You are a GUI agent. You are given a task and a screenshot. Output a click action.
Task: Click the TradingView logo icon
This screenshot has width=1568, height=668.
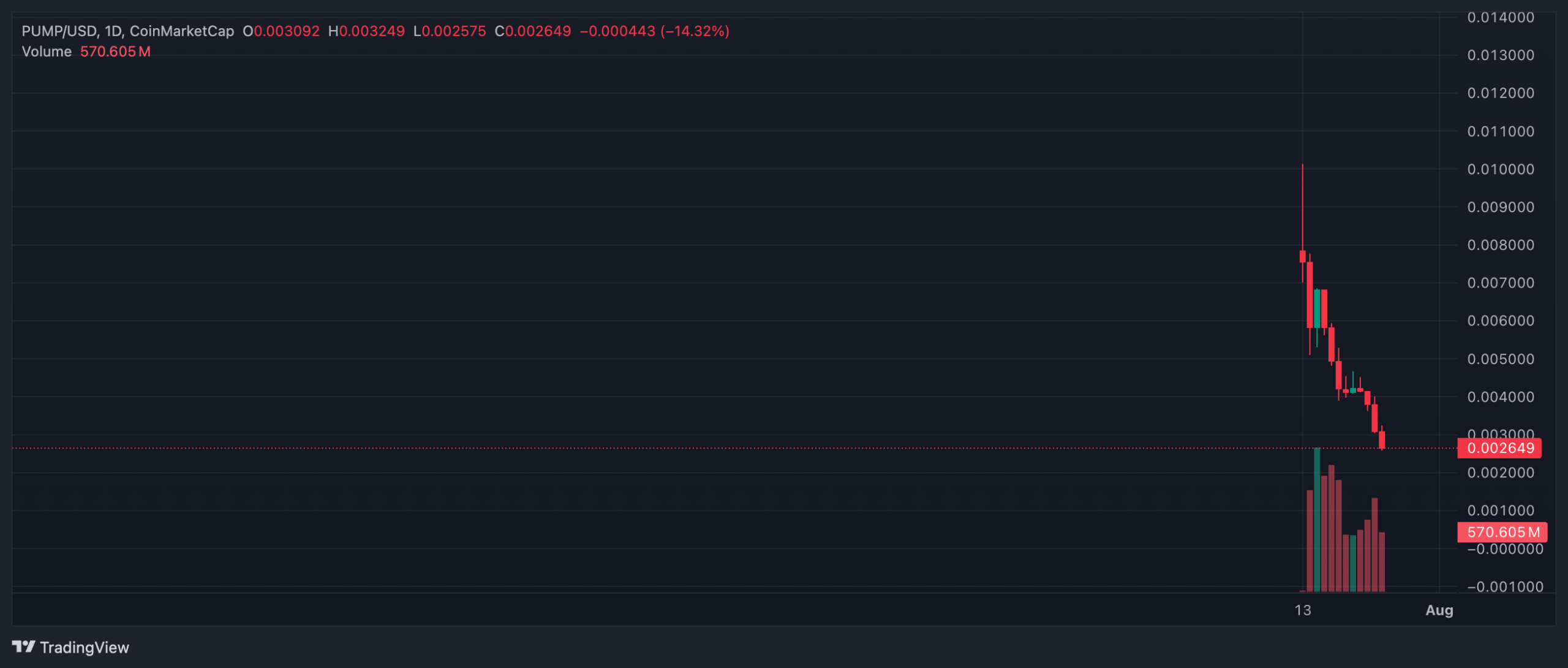click(23, 647)
